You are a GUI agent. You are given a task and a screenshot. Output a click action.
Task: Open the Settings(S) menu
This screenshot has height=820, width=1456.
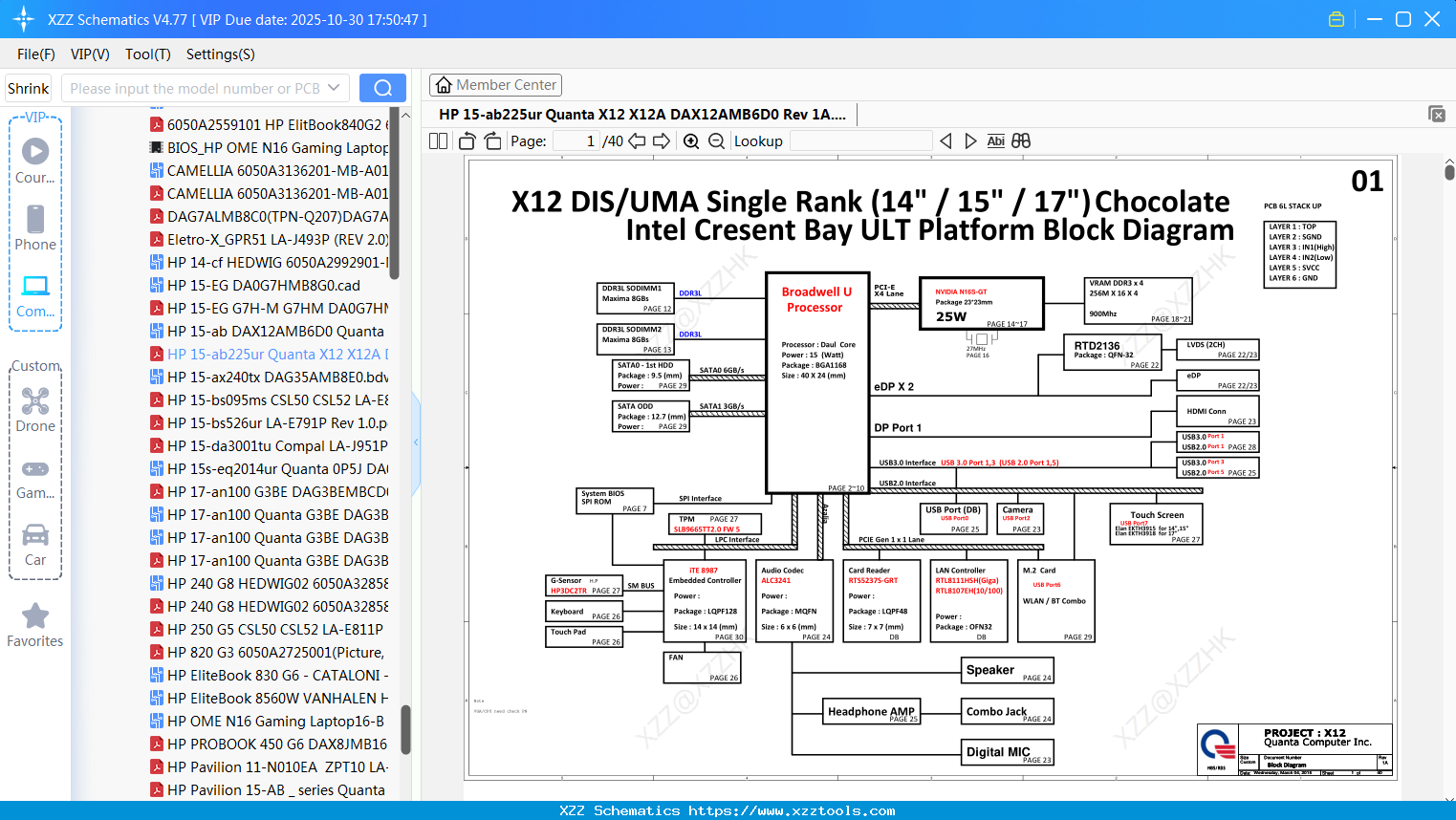pyautogui.click(x=221, y=54)
